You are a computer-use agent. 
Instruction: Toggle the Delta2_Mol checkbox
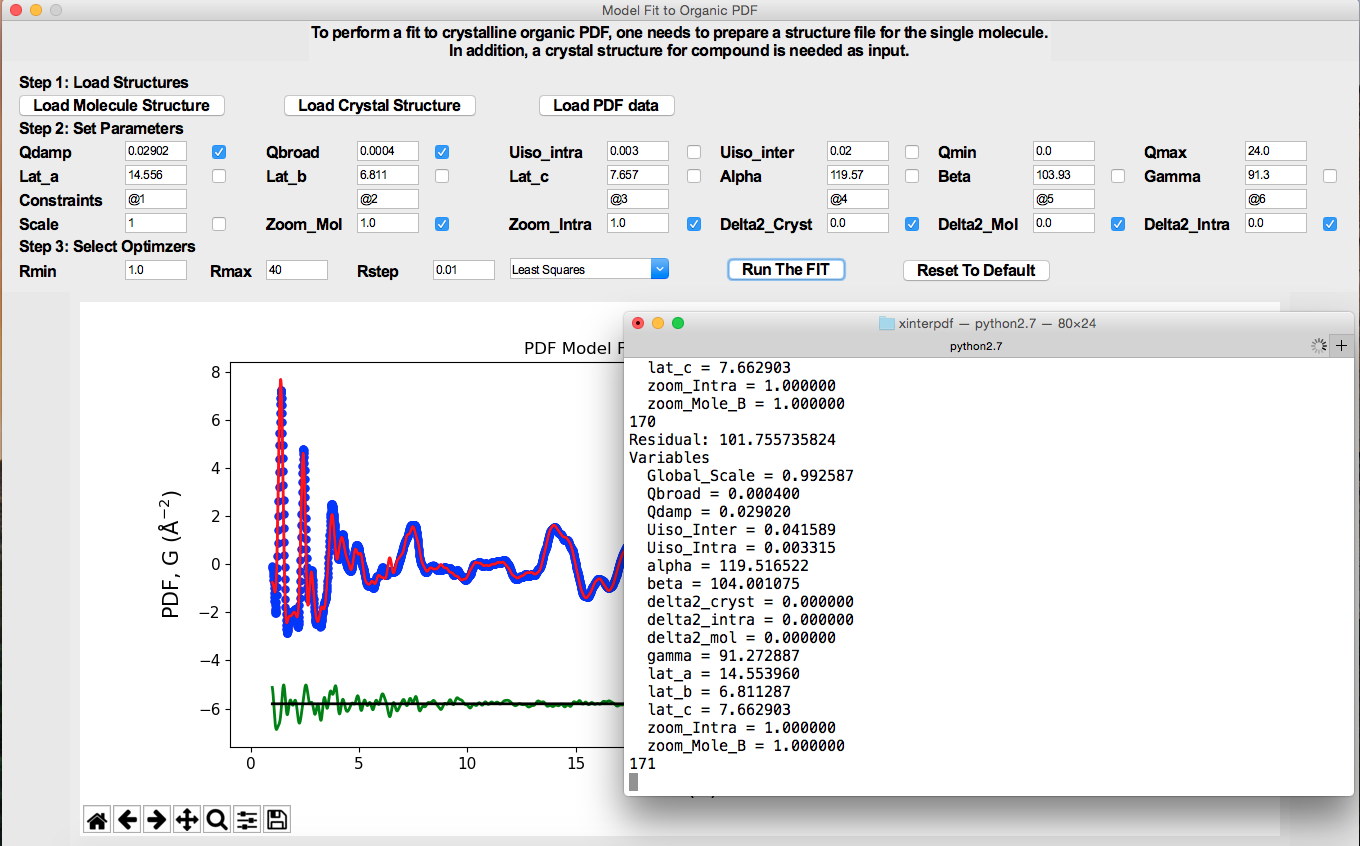tap(1118, 224)
